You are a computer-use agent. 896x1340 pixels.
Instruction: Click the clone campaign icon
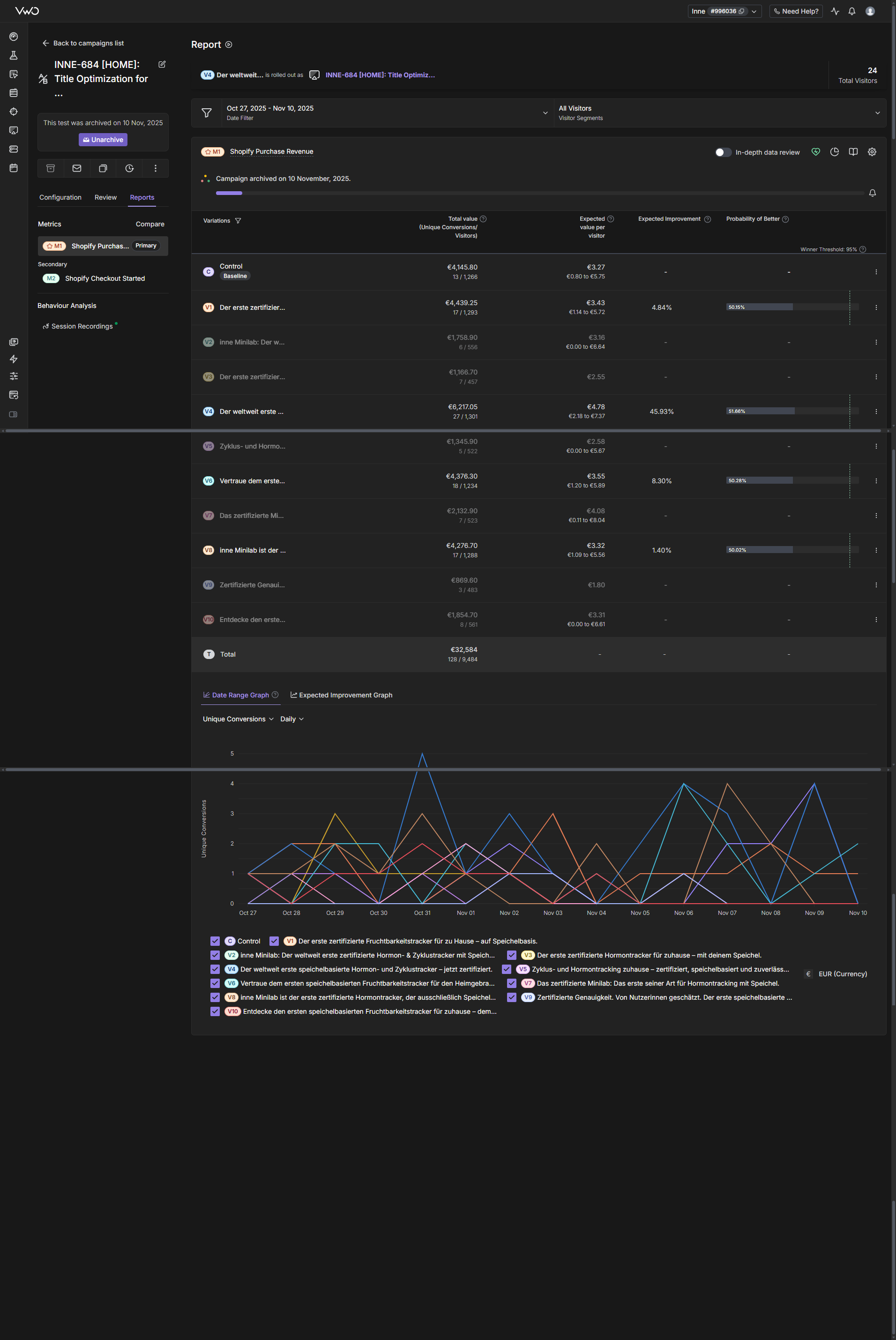[x=103, y=168]
